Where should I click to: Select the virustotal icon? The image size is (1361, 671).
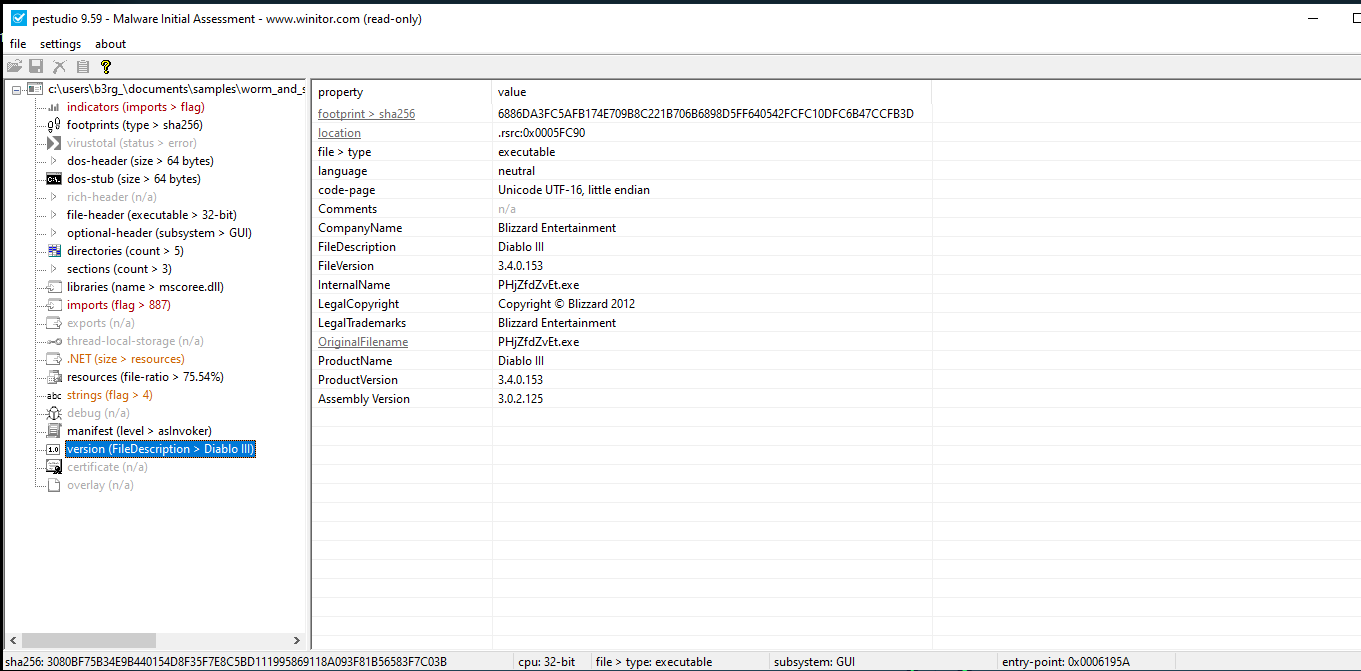click(x=54, y=143)
